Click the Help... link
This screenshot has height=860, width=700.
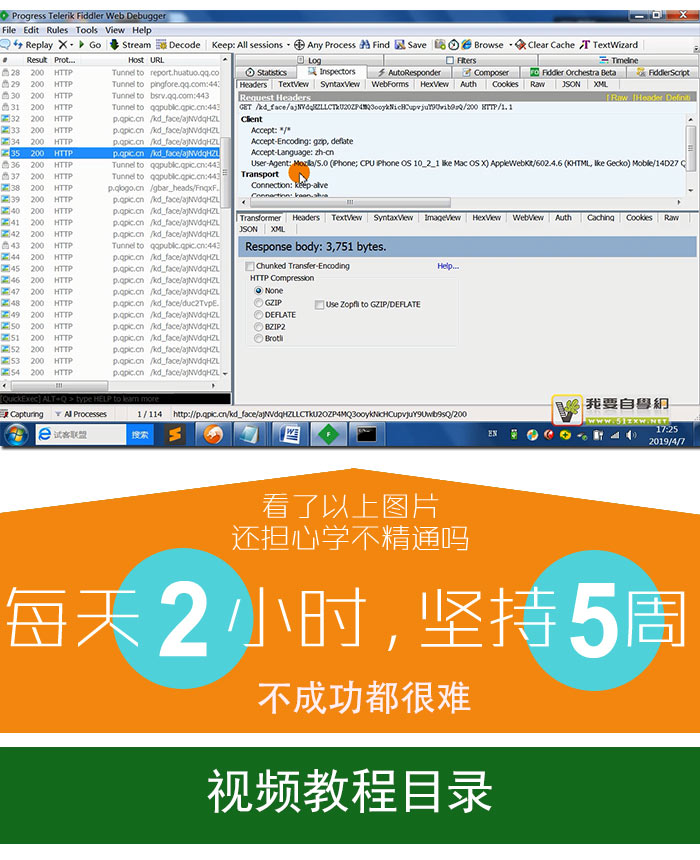tap(448, 266)
